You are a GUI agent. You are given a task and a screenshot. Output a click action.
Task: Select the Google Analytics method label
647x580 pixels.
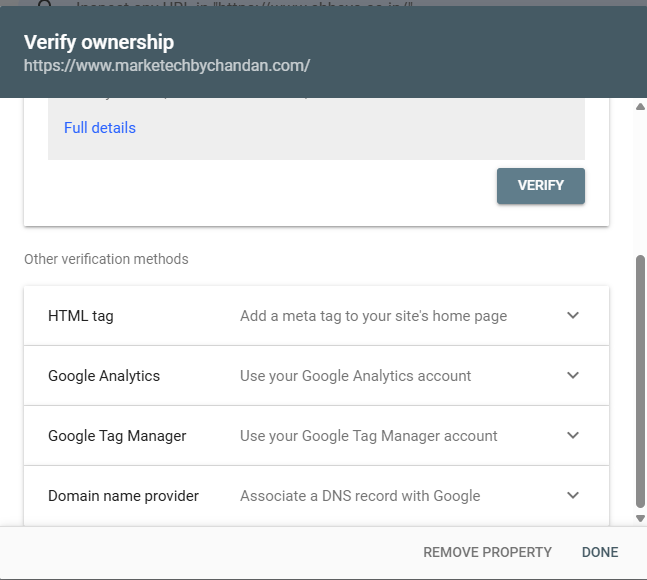pyautogui.click(x=104, y=376)
